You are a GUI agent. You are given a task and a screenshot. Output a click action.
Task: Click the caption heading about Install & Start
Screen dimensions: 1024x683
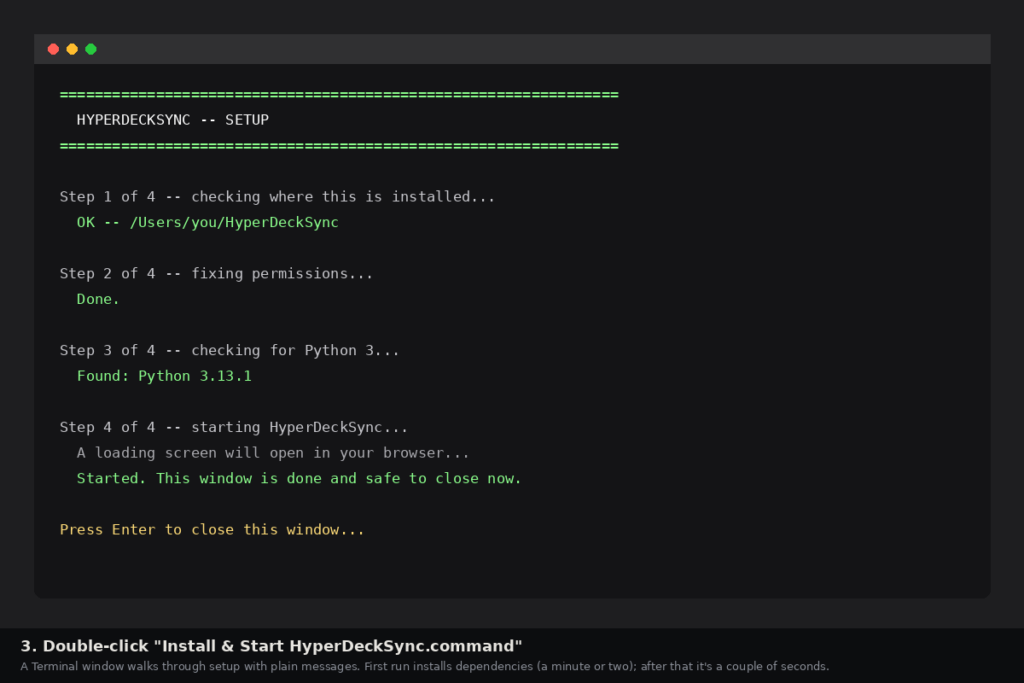click(272, 646)
